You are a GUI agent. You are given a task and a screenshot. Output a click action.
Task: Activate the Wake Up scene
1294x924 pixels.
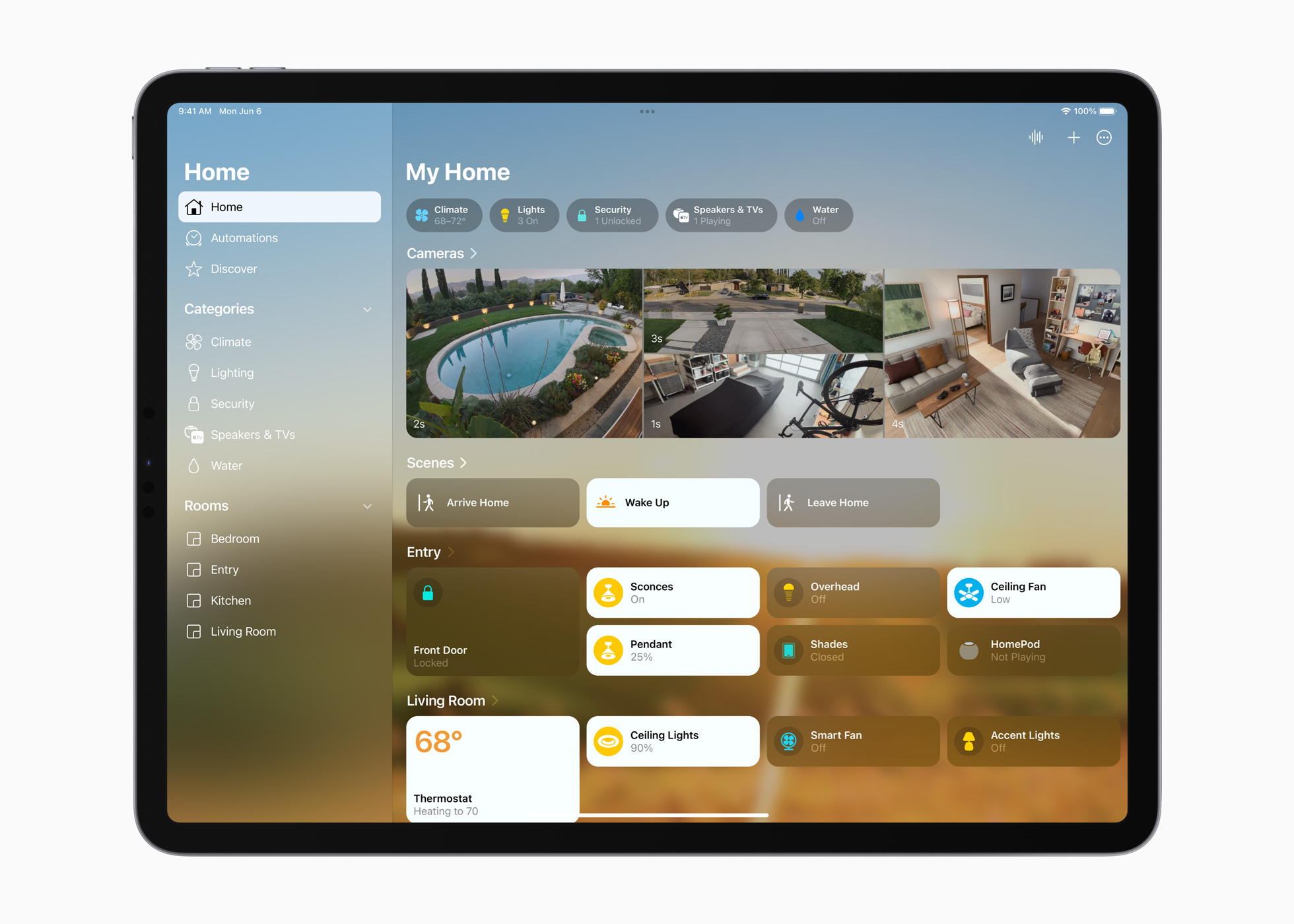click(672, 503)
